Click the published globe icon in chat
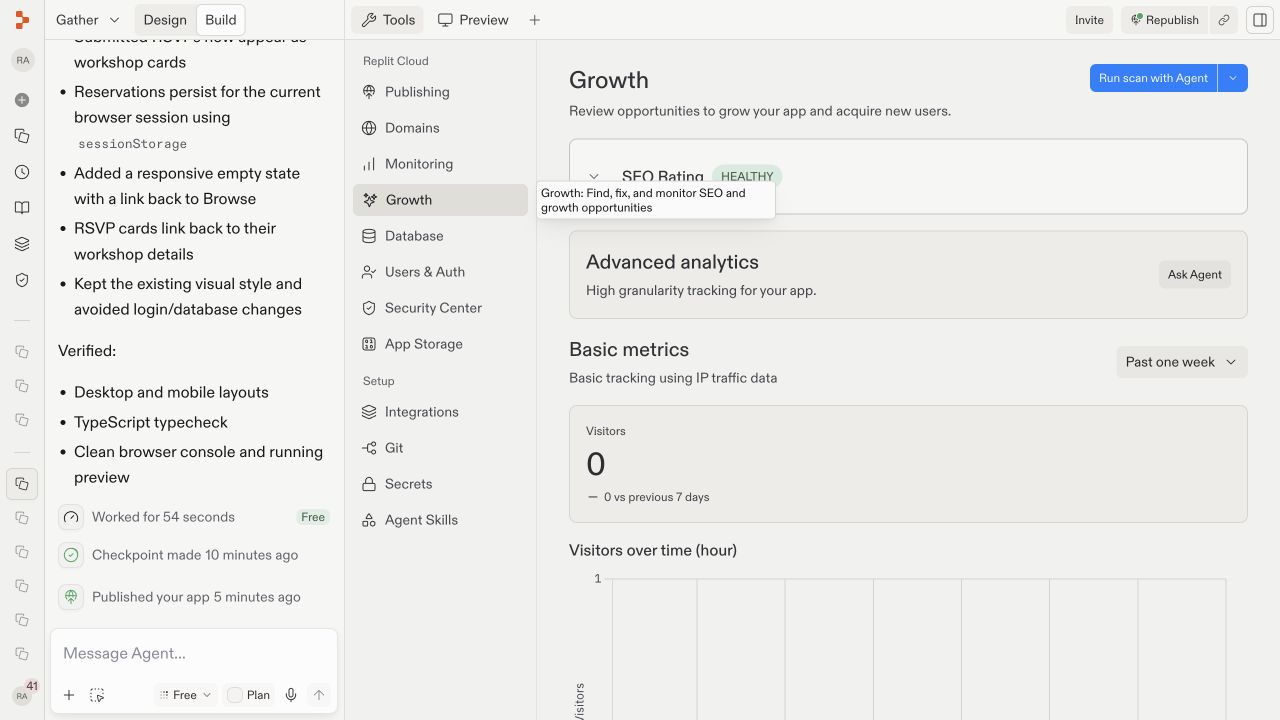This screenshot has width=1280, height=720. [71, 597]
